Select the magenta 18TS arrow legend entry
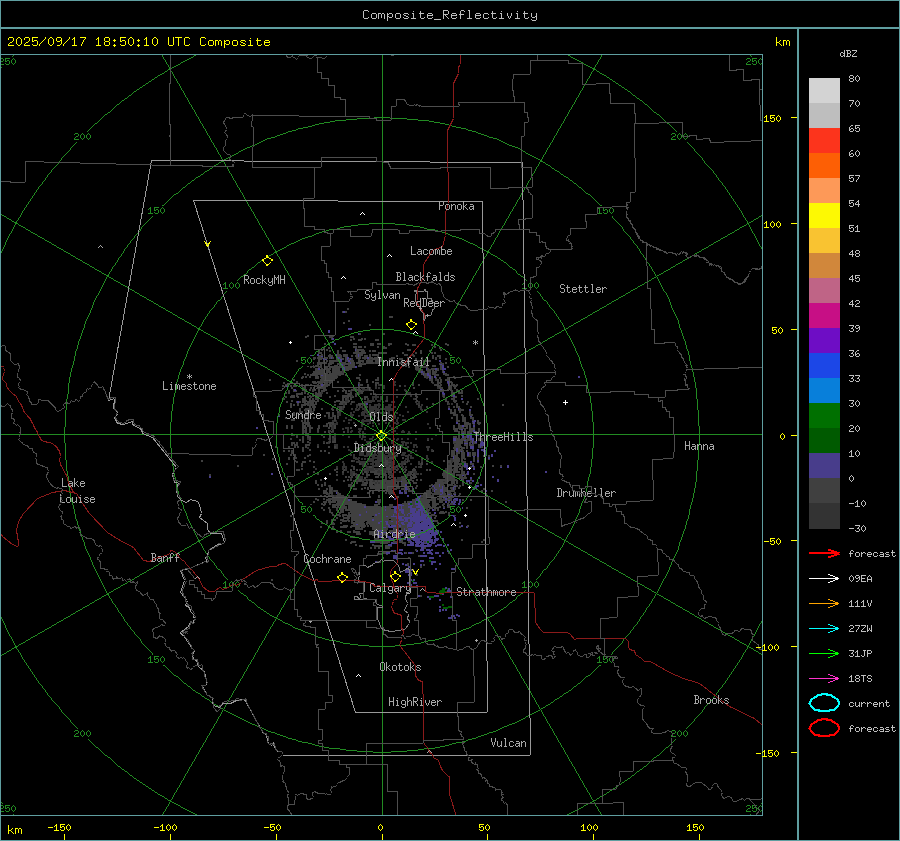900x841 pixels. tap(824, 678)
